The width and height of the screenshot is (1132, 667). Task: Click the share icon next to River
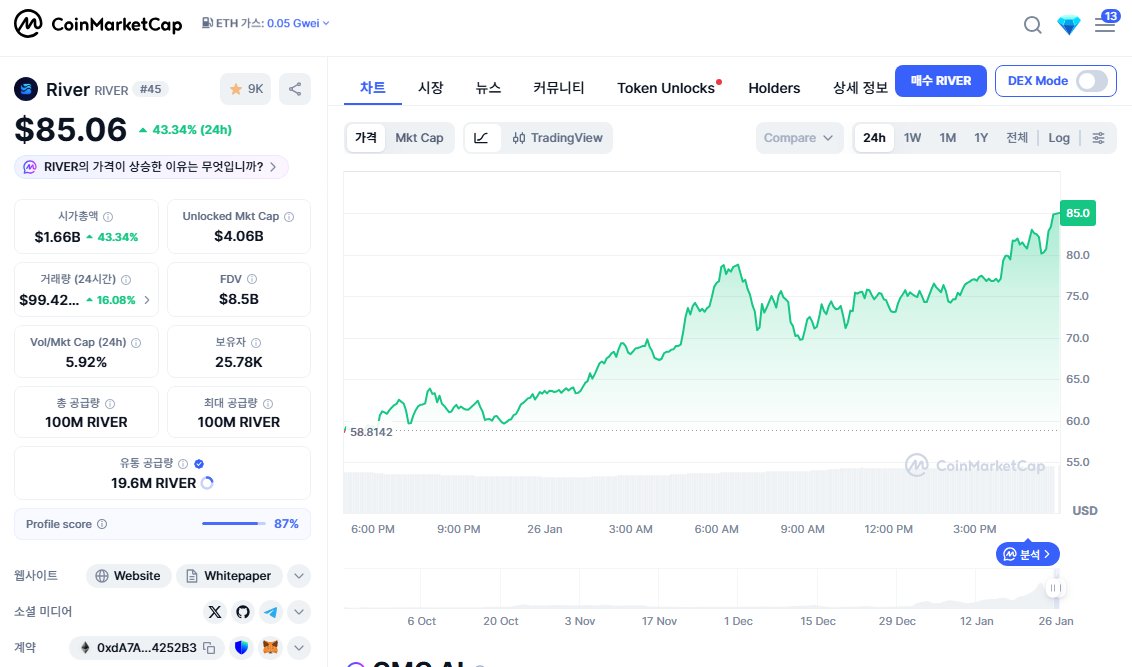tap(295, 89)
